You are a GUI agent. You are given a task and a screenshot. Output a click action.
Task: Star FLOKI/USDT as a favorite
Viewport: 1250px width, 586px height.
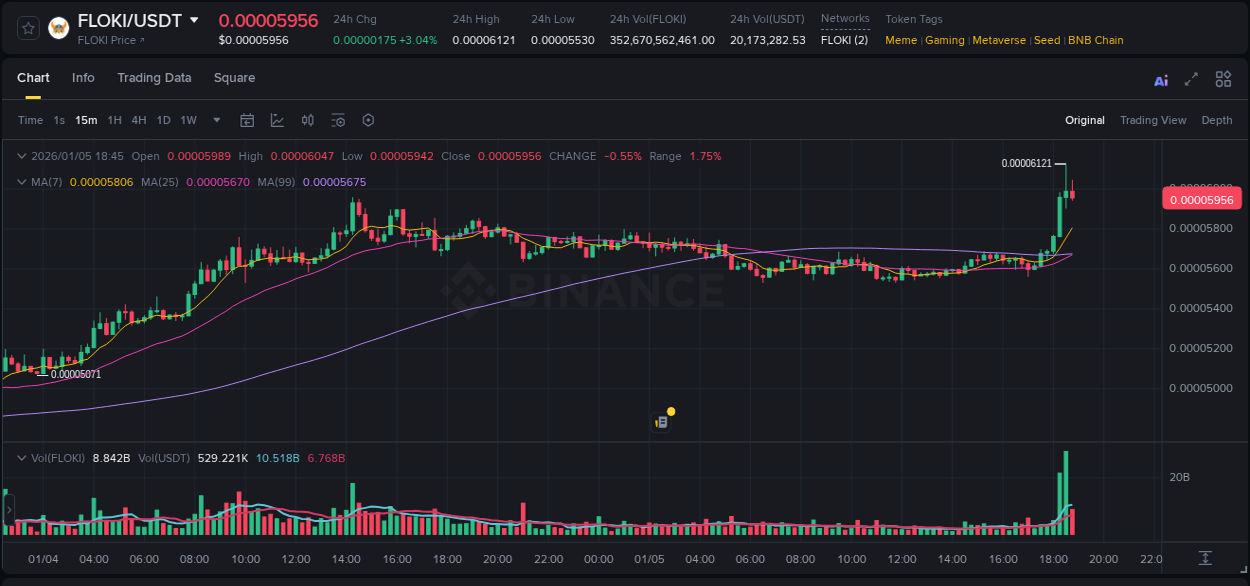tap(27, 27)
